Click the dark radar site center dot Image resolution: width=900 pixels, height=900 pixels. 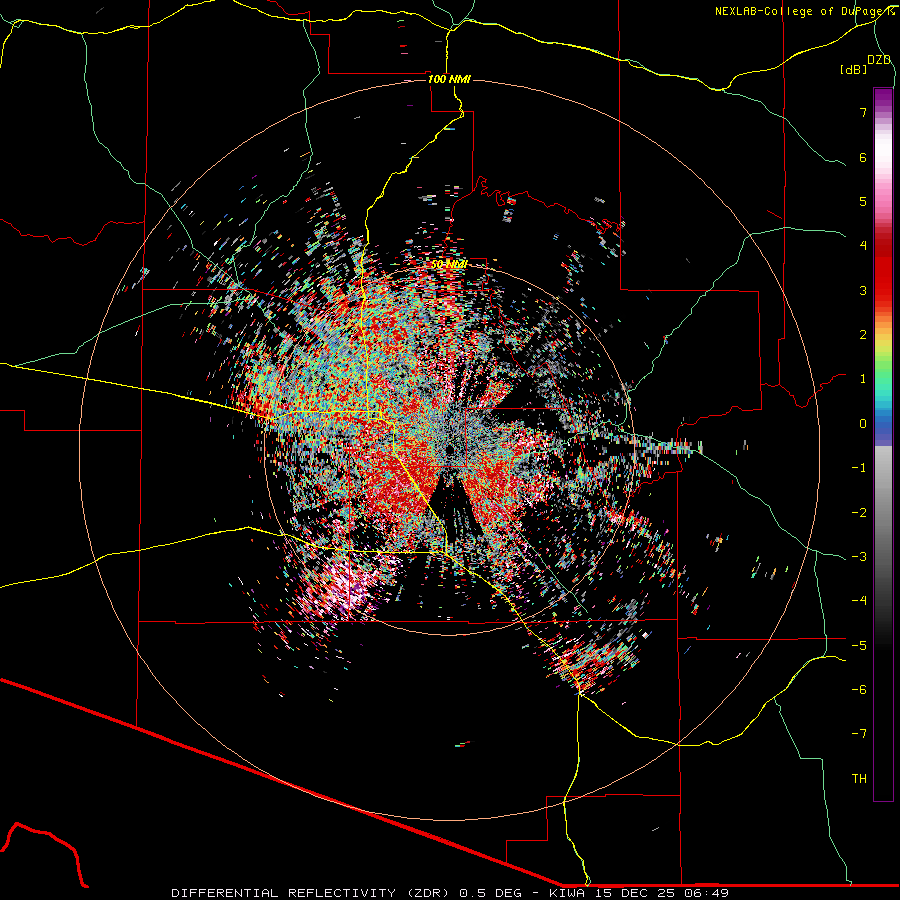click(451, 449)
